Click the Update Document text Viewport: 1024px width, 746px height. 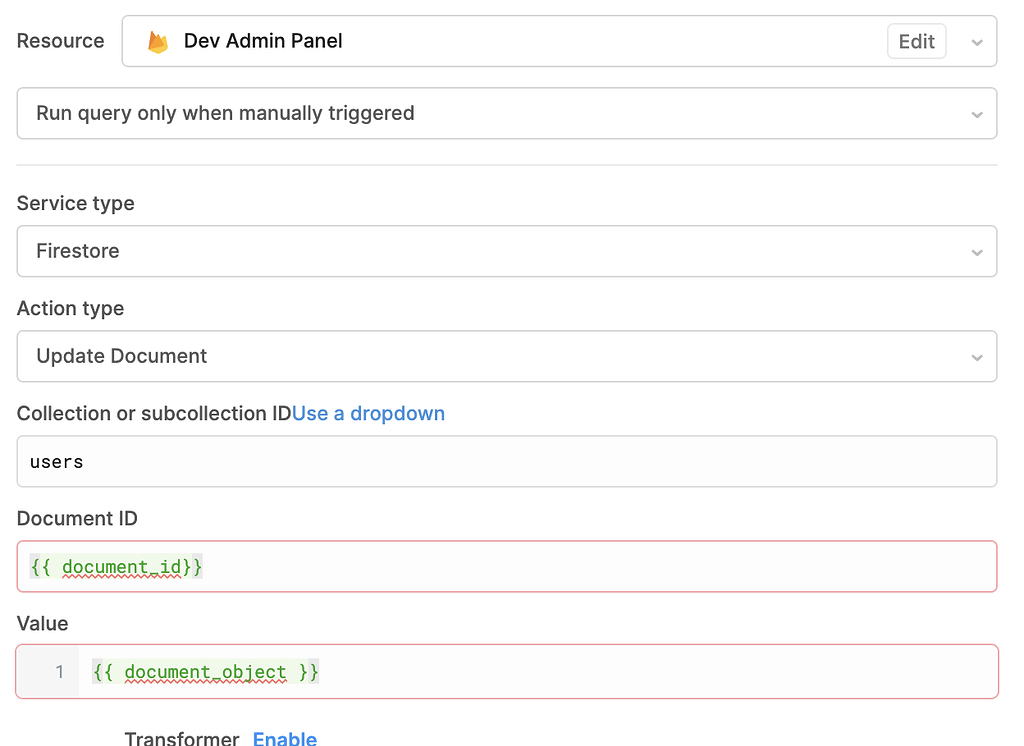[x=121, y=356]
